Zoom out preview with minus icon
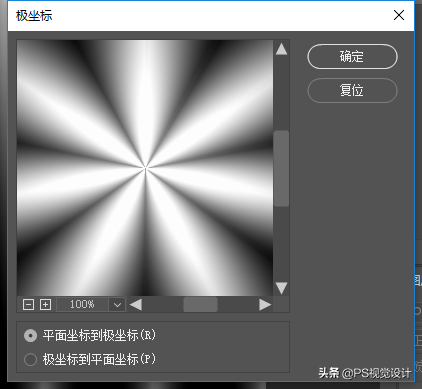This screenshot has height=389, width=422. click(x=28, y=304)
